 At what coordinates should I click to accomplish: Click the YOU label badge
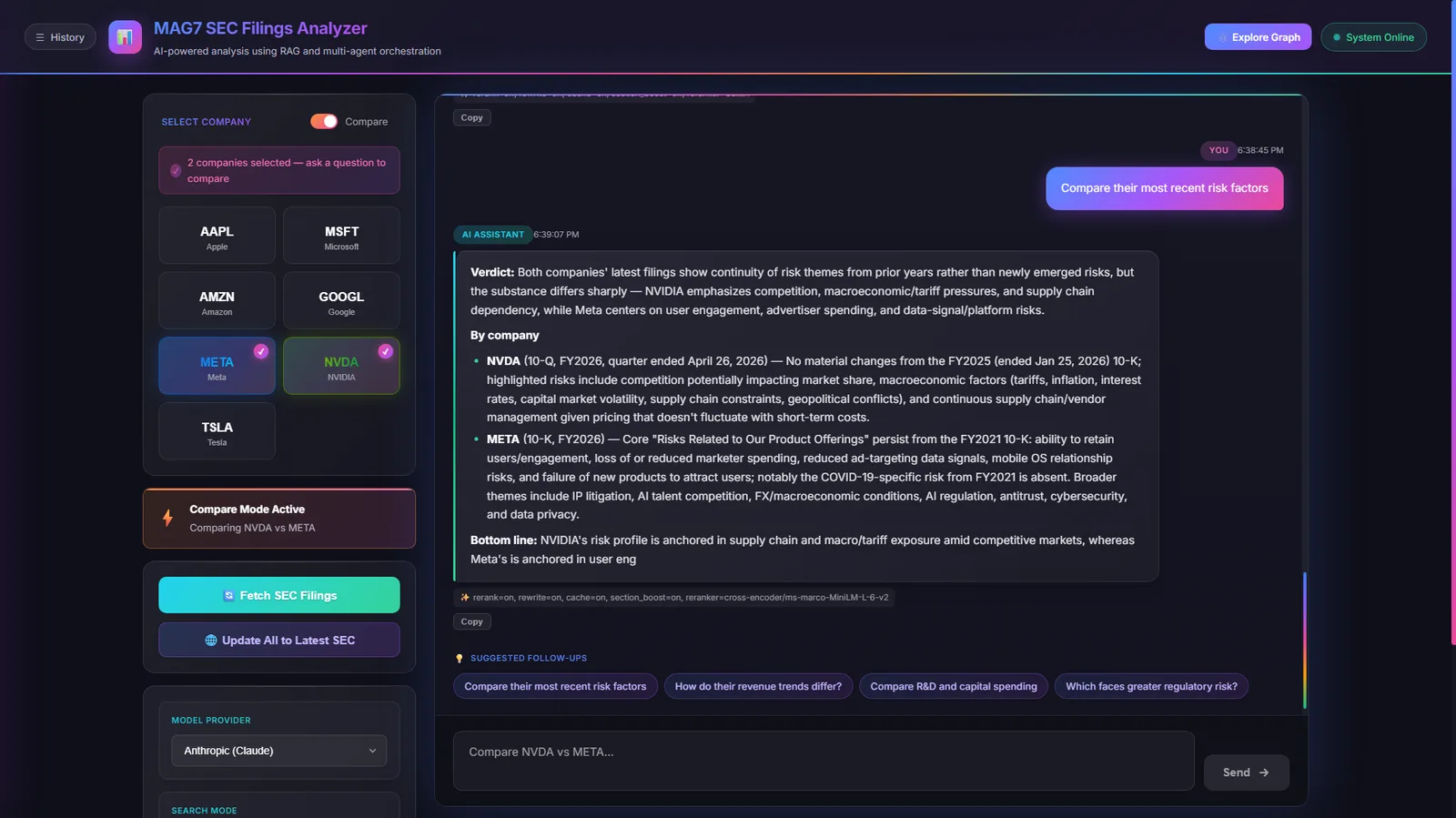click(x=1218, y=150)
